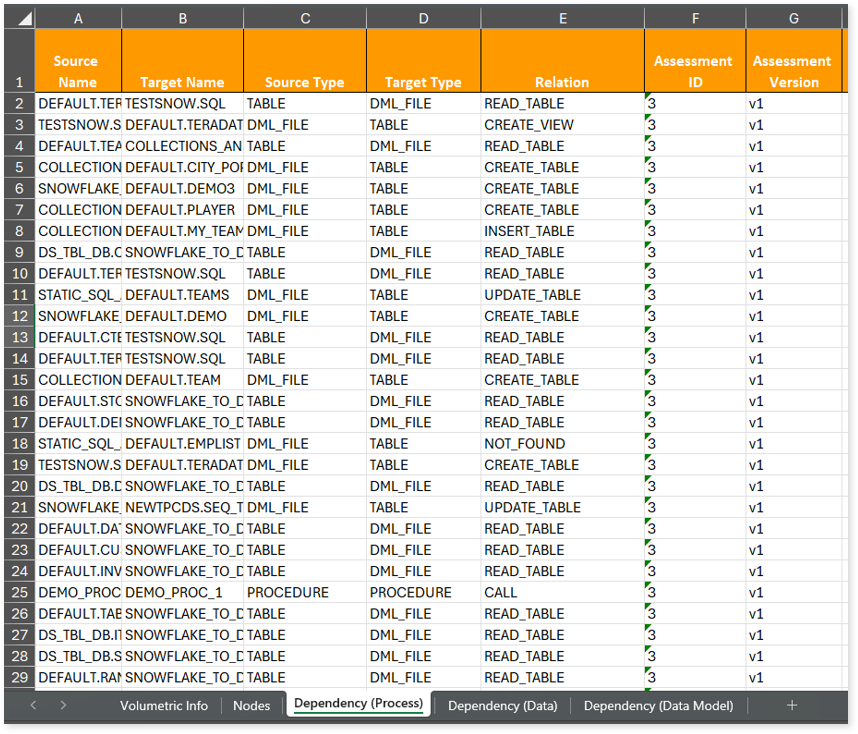
Task: Click the CREATE_VIEW cell in row 3
Action: [562, 125]
